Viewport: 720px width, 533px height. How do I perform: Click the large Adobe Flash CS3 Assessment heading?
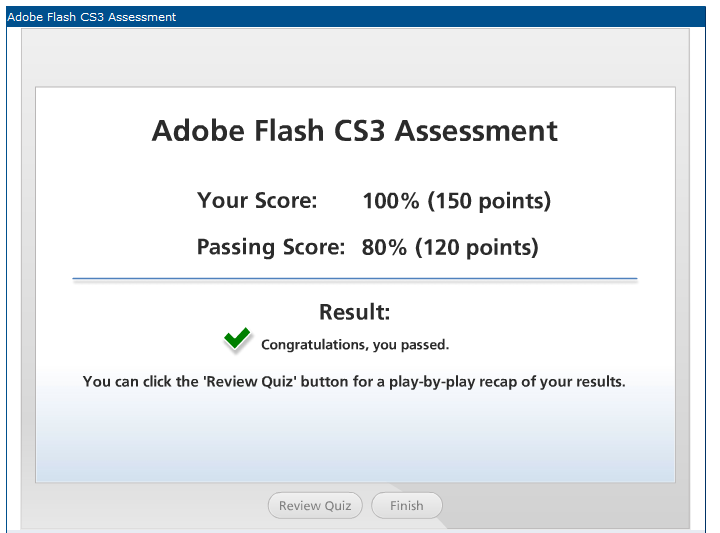coord(354,131)
